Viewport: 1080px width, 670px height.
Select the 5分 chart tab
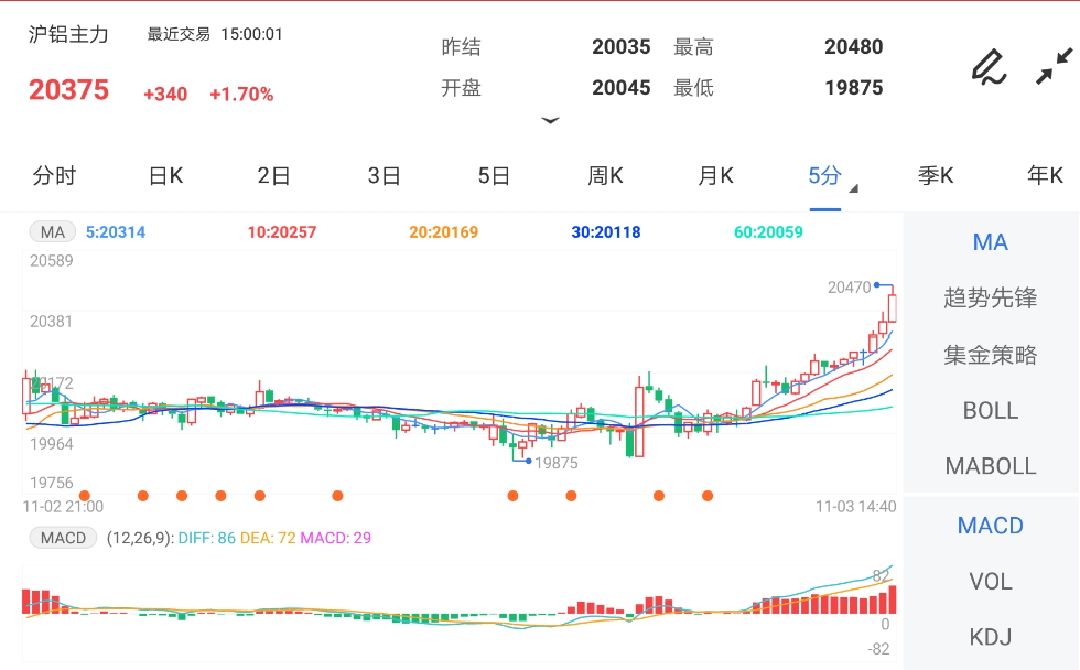pyautogui.click(x=824, y=176)
